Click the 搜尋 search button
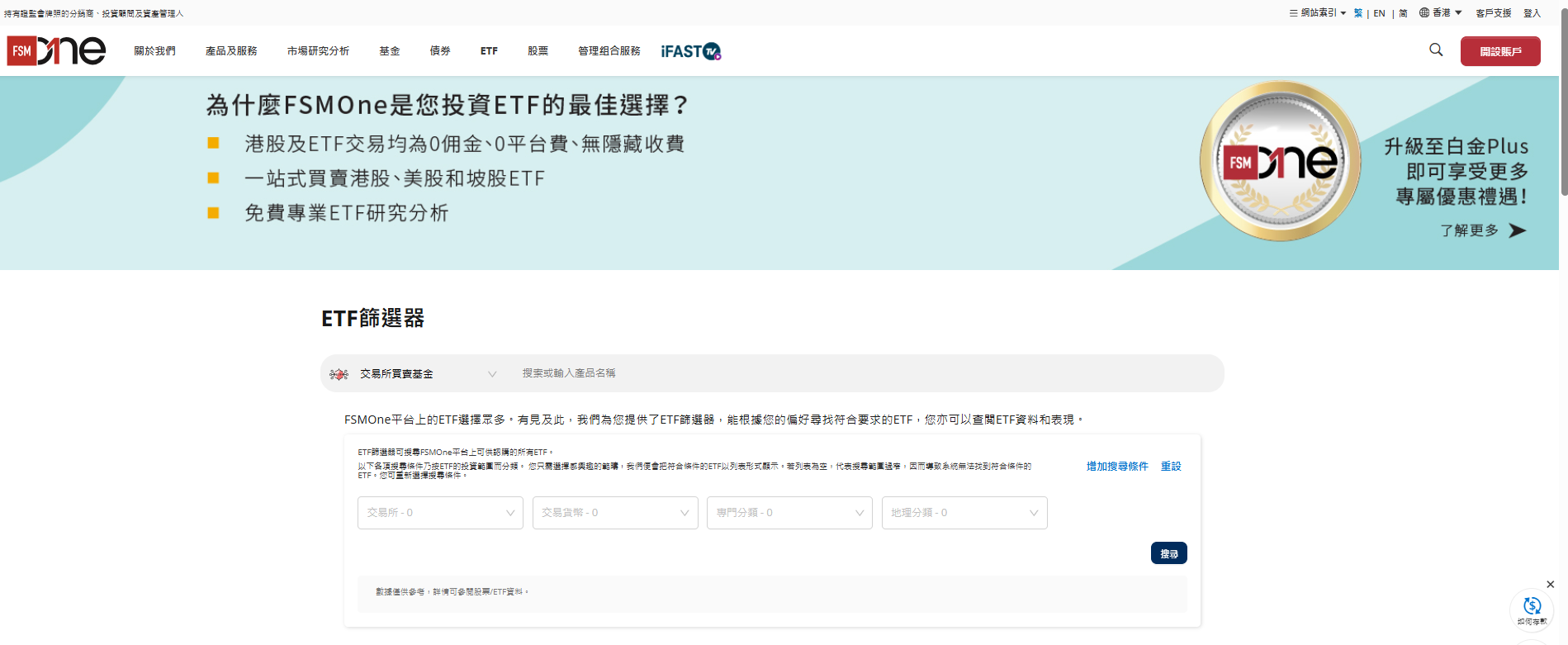 tap(1168, 553)
